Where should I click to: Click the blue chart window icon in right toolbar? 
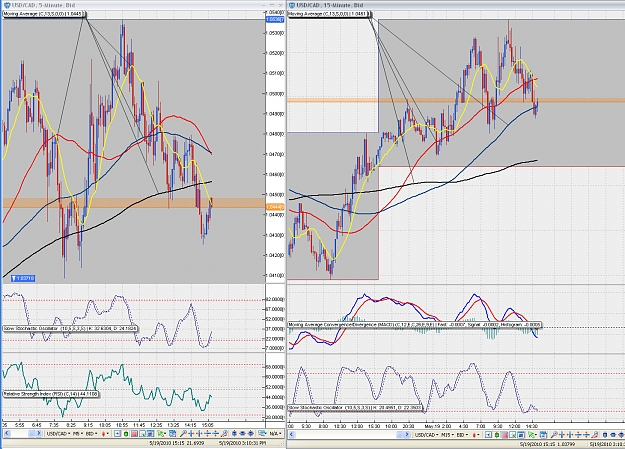click(521, 435)
